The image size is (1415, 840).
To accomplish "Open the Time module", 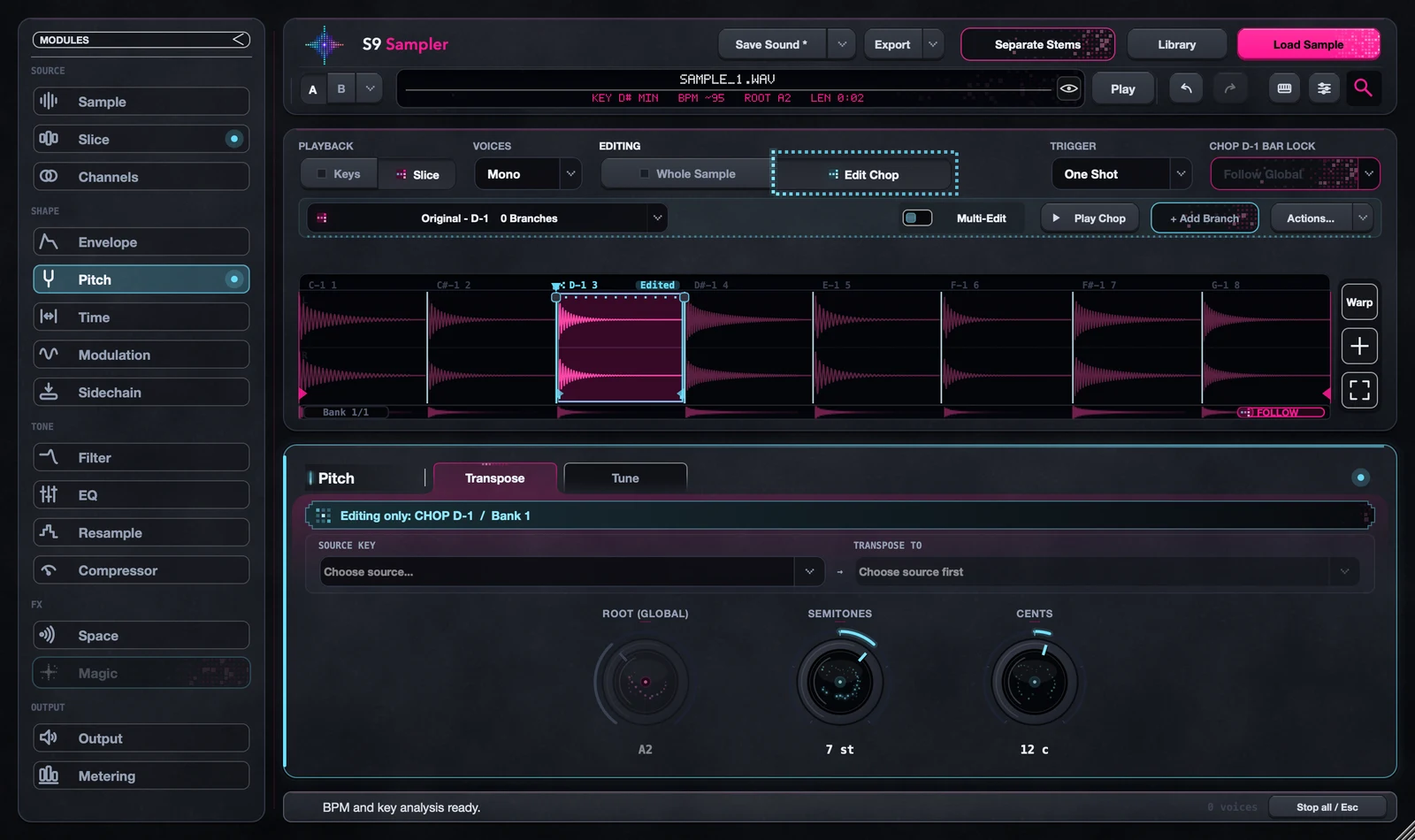I will pos(141,317).
